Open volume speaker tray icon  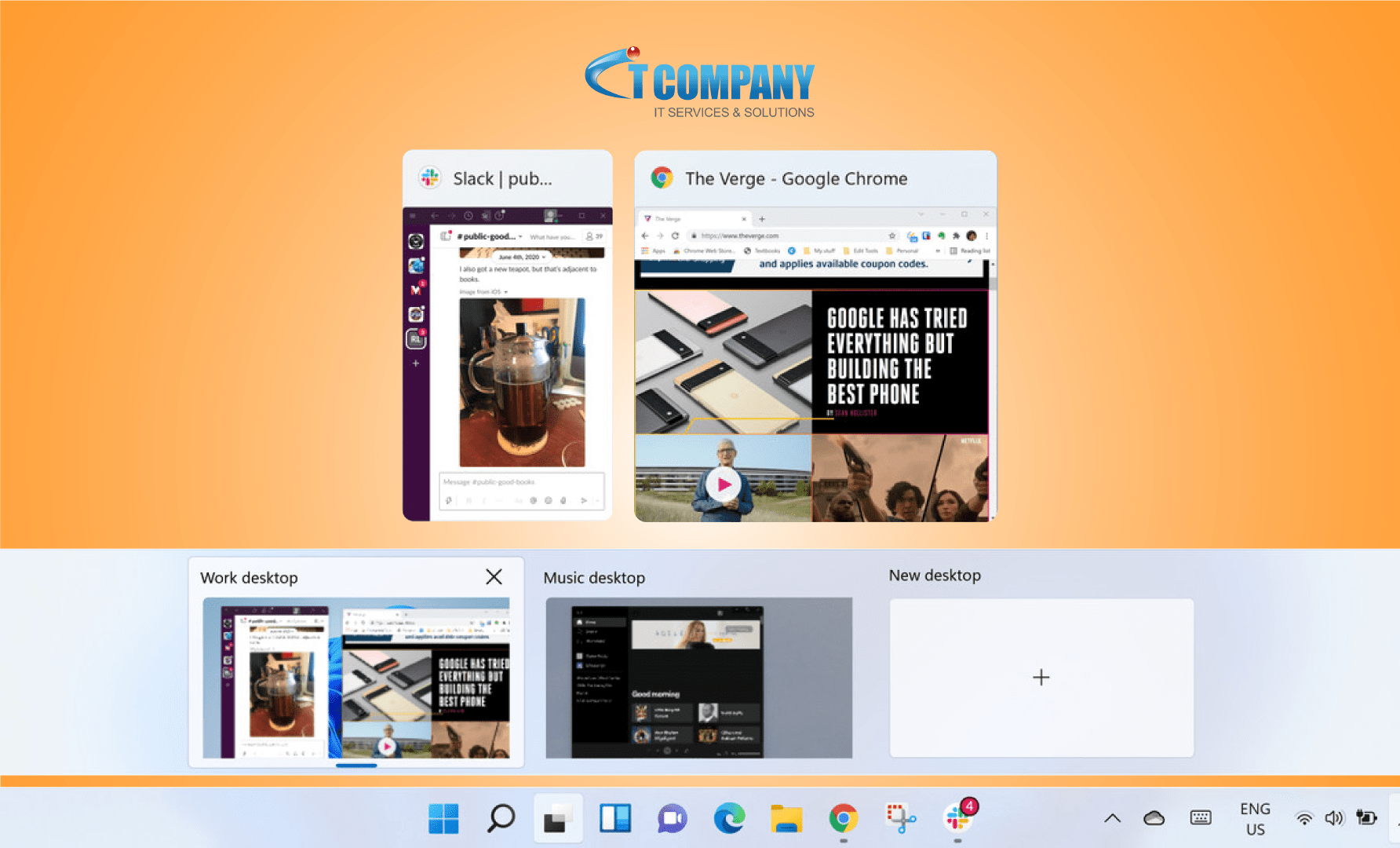[1334, 818]
